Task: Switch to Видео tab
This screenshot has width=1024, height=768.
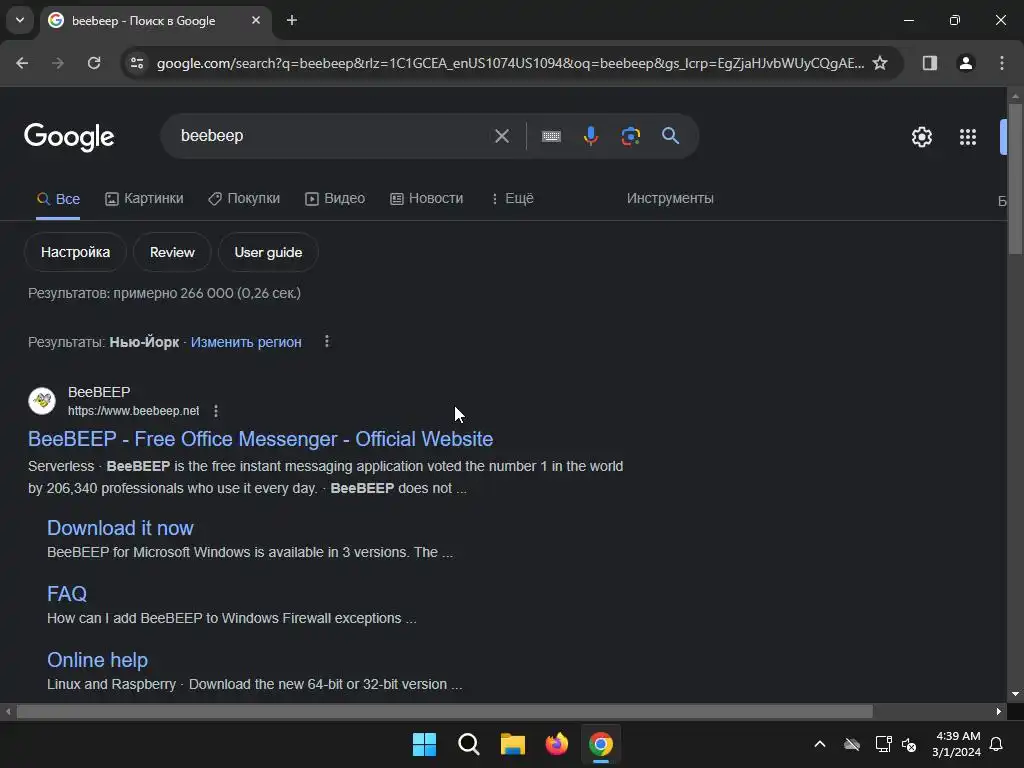Action: 335,199
